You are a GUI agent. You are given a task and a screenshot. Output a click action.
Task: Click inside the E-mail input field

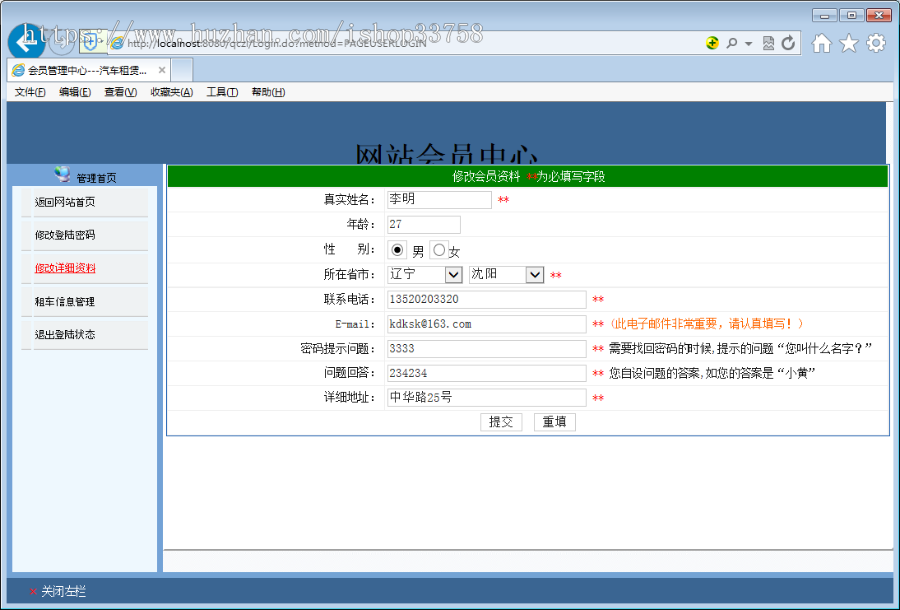[486, 324]
